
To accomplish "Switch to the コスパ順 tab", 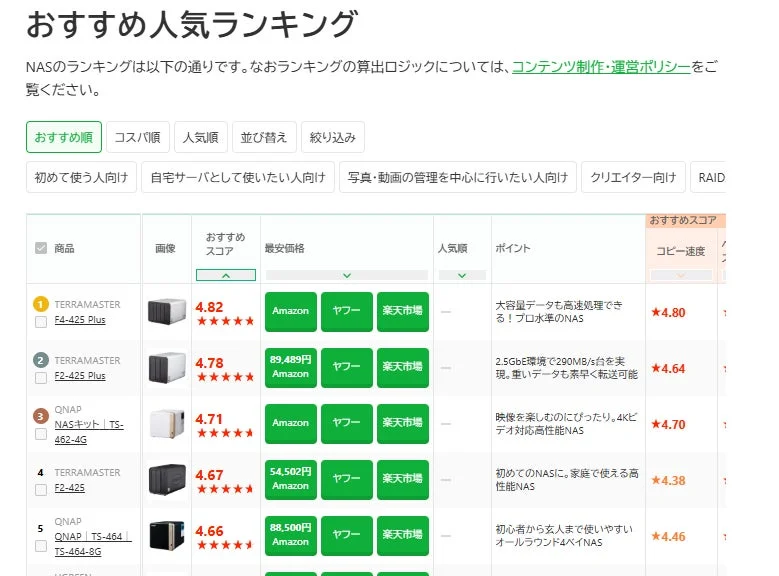I will click(x=138, y=137).
